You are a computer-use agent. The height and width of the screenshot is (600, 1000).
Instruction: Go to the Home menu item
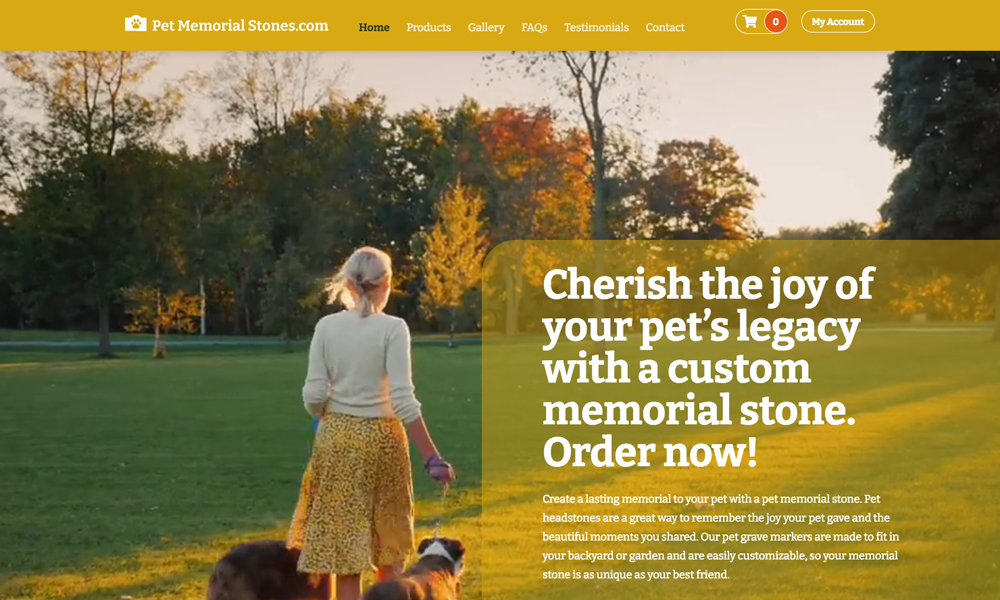374,27
